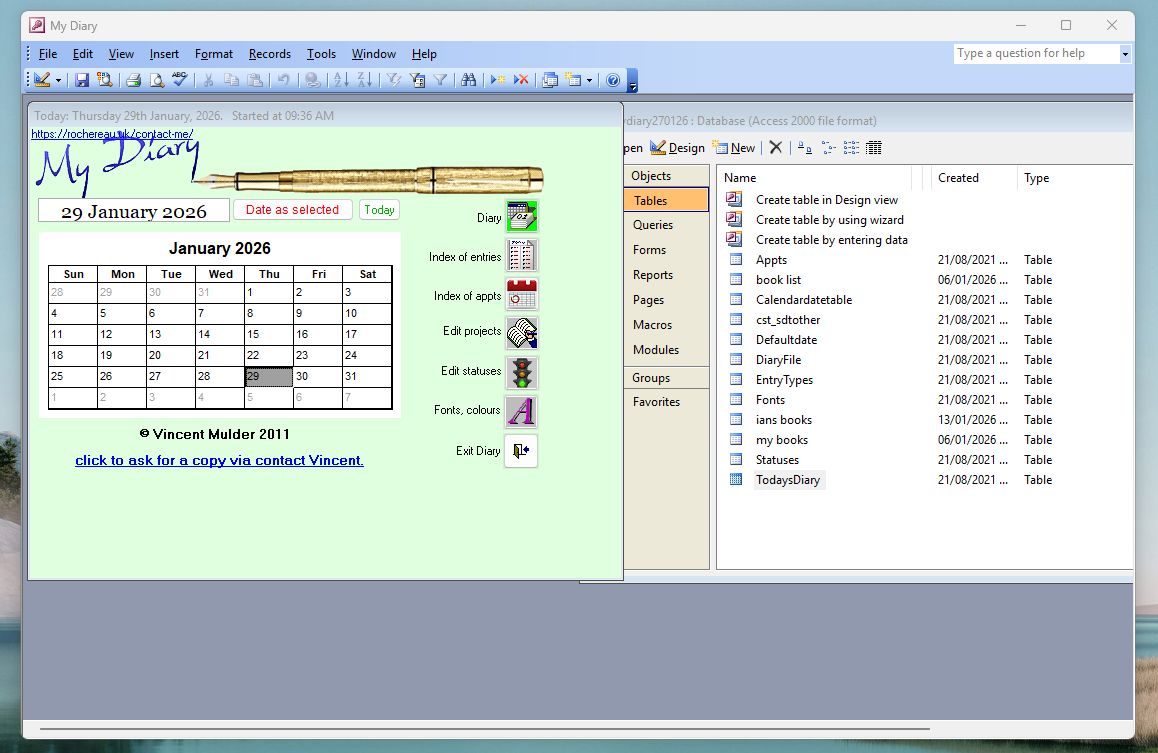
Task: Switch database window to Details view
Action: (874, 148)
